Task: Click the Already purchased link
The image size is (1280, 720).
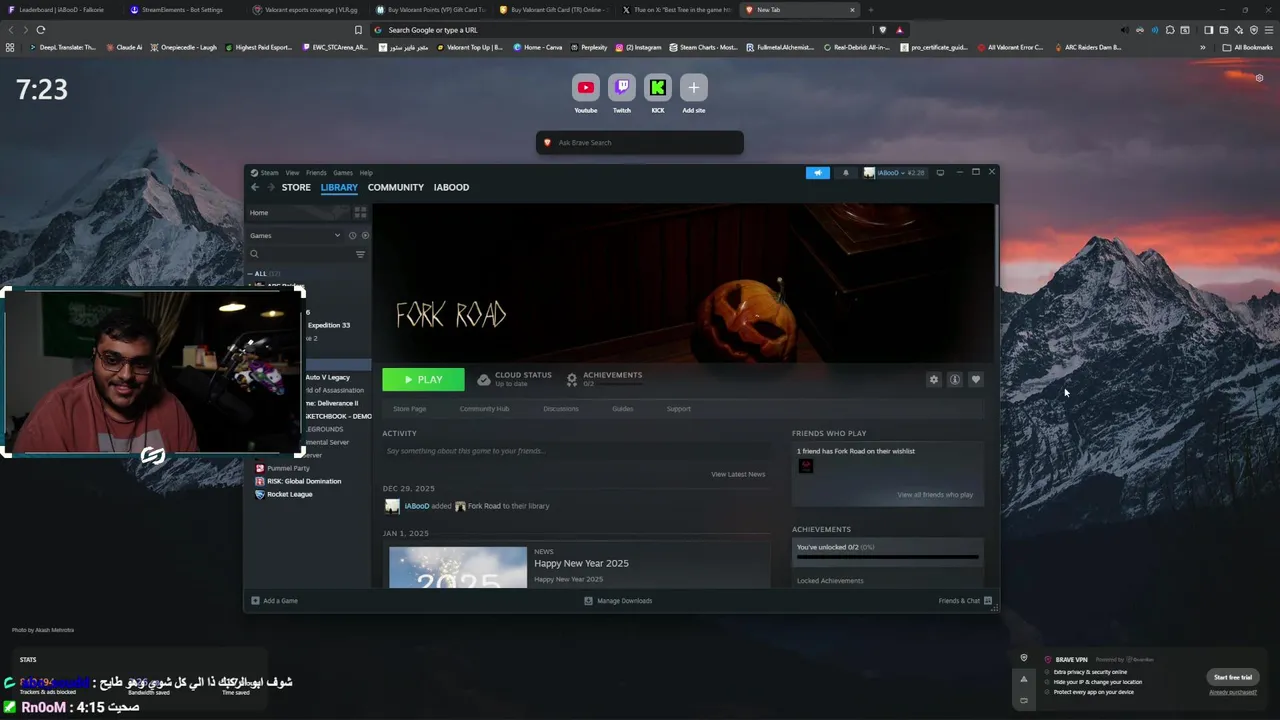Action: coord(1233,692)
